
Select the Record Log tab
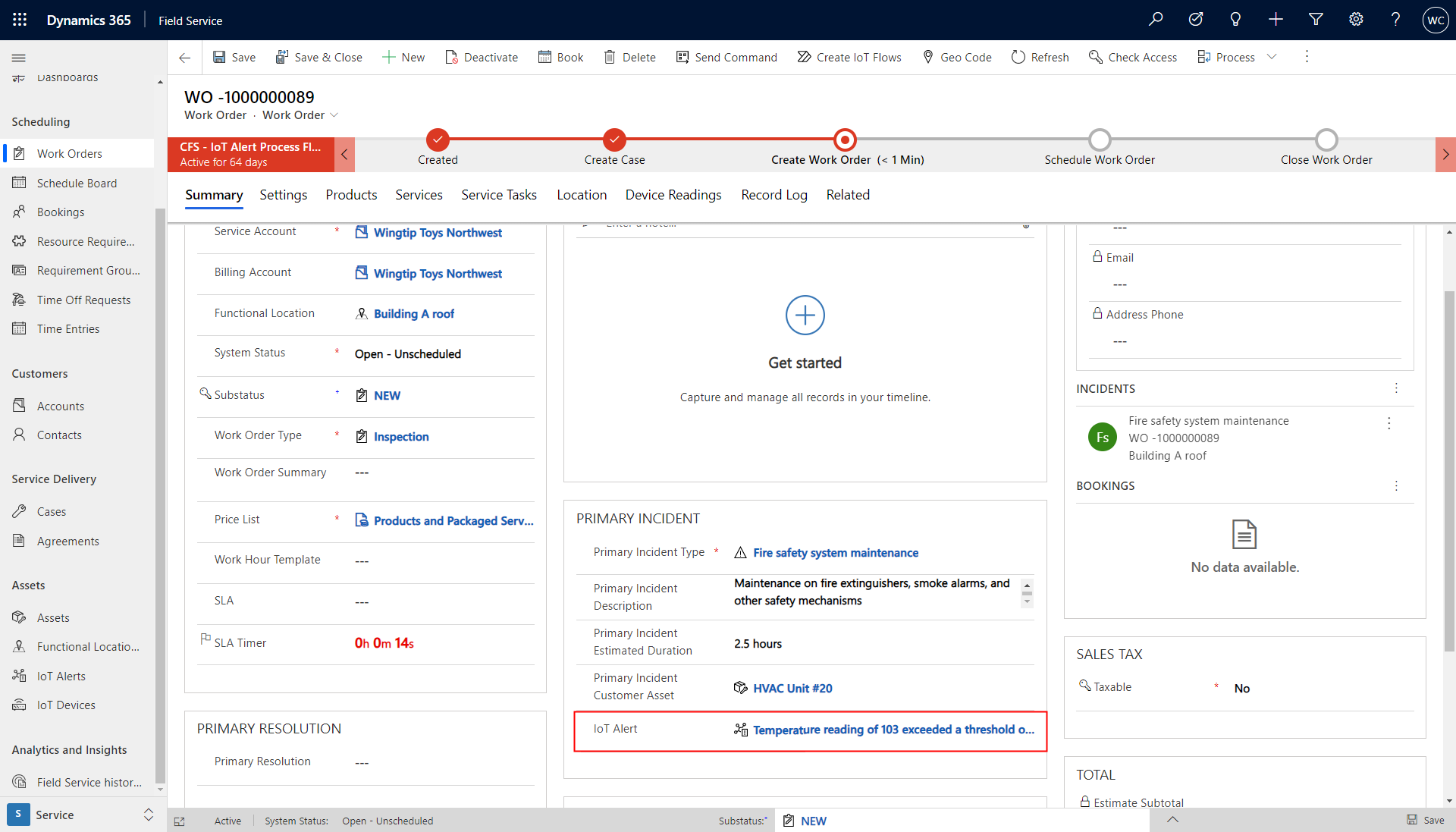pos(773,195)
